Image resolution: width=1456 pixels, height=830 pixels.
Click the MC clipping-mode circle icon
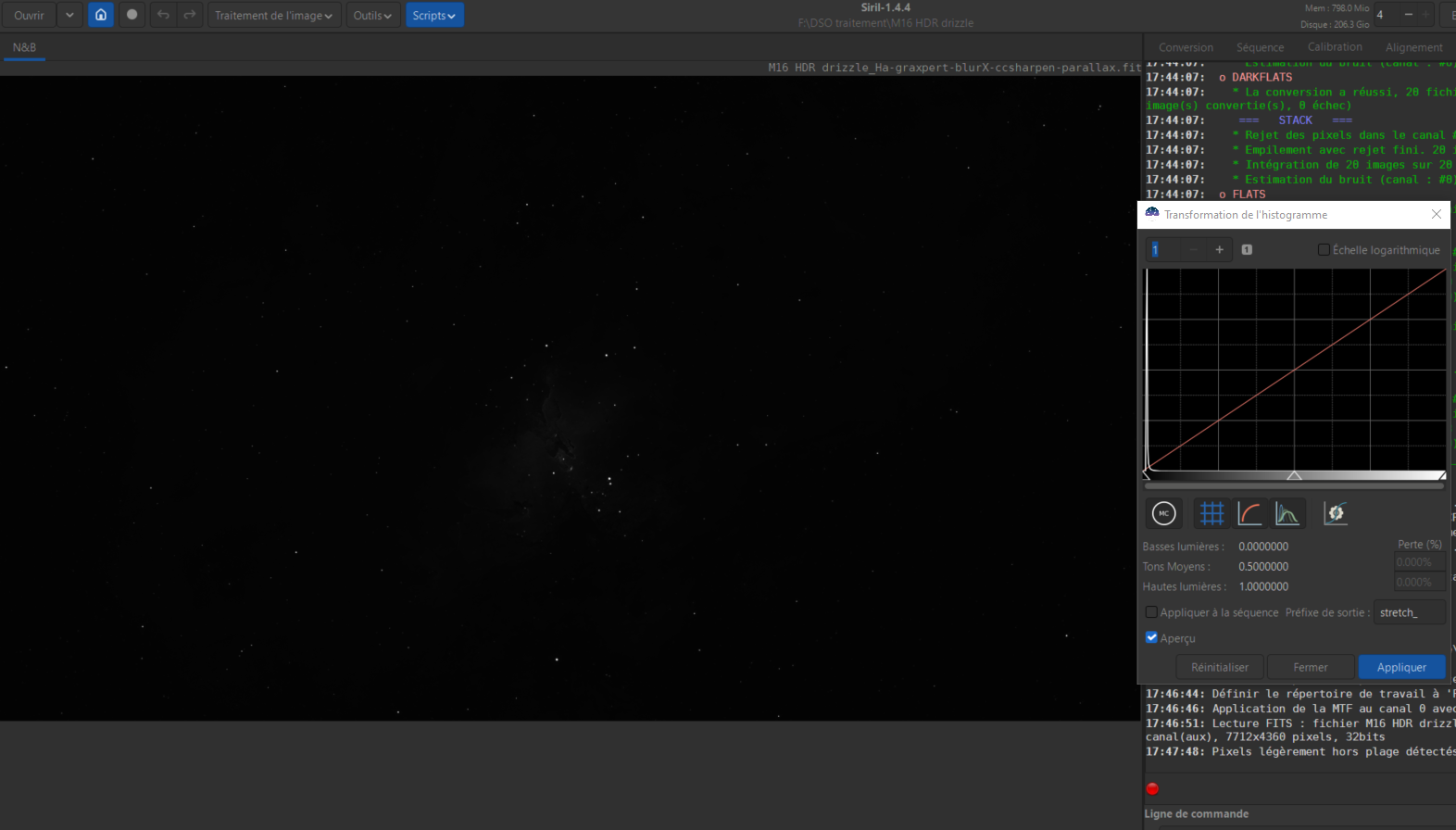click(1164, 513)
